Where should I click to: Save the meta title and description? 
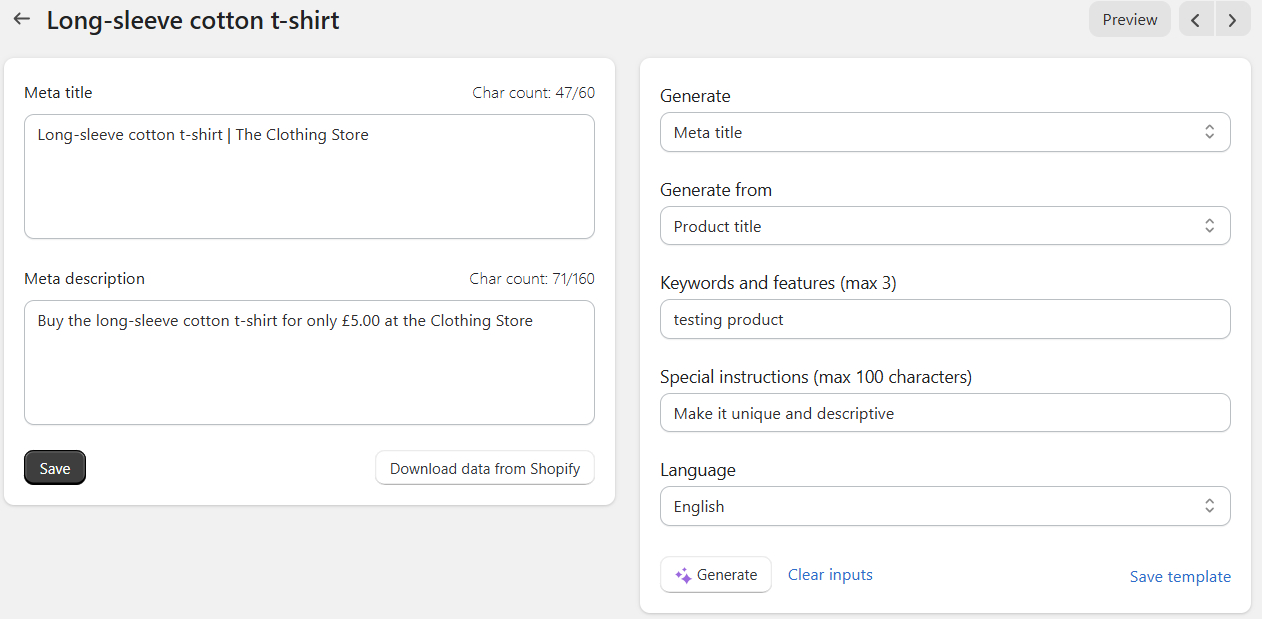(55, 468)
